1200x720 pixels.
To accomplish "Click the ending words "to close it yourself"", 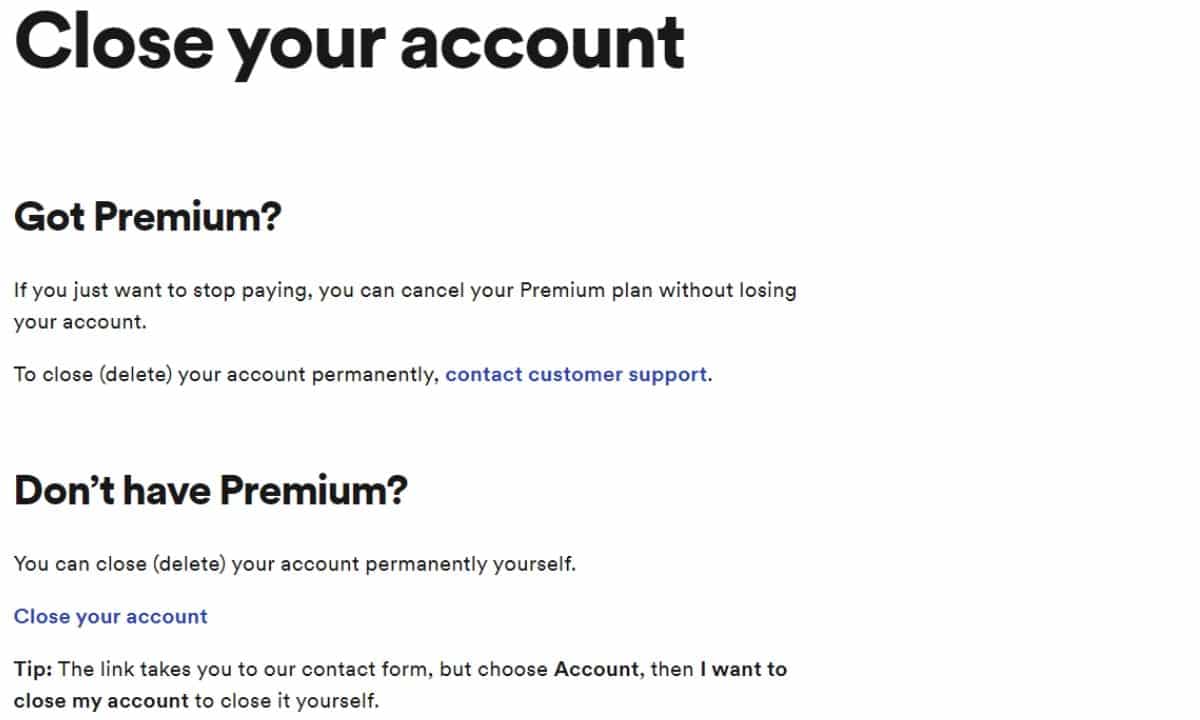I will [287, 700].
